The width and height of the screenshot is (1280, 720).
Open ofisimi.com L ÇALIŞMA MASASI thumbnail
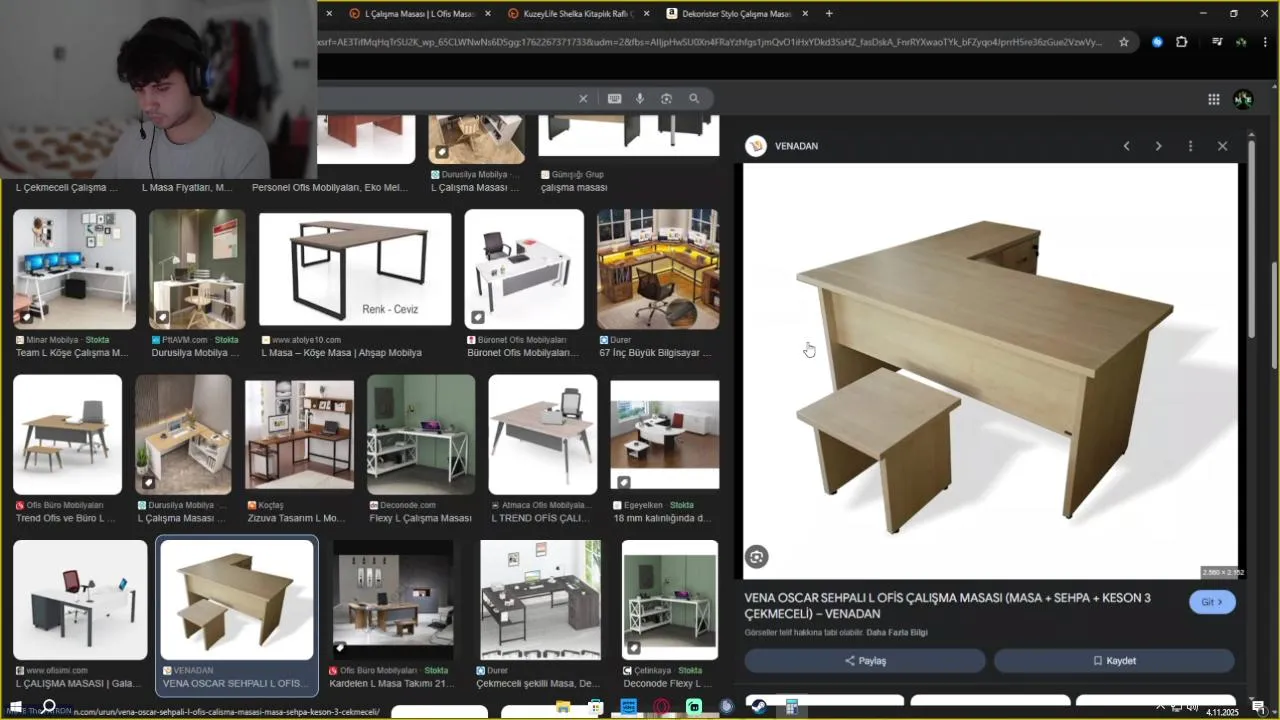tap(80, 600)
